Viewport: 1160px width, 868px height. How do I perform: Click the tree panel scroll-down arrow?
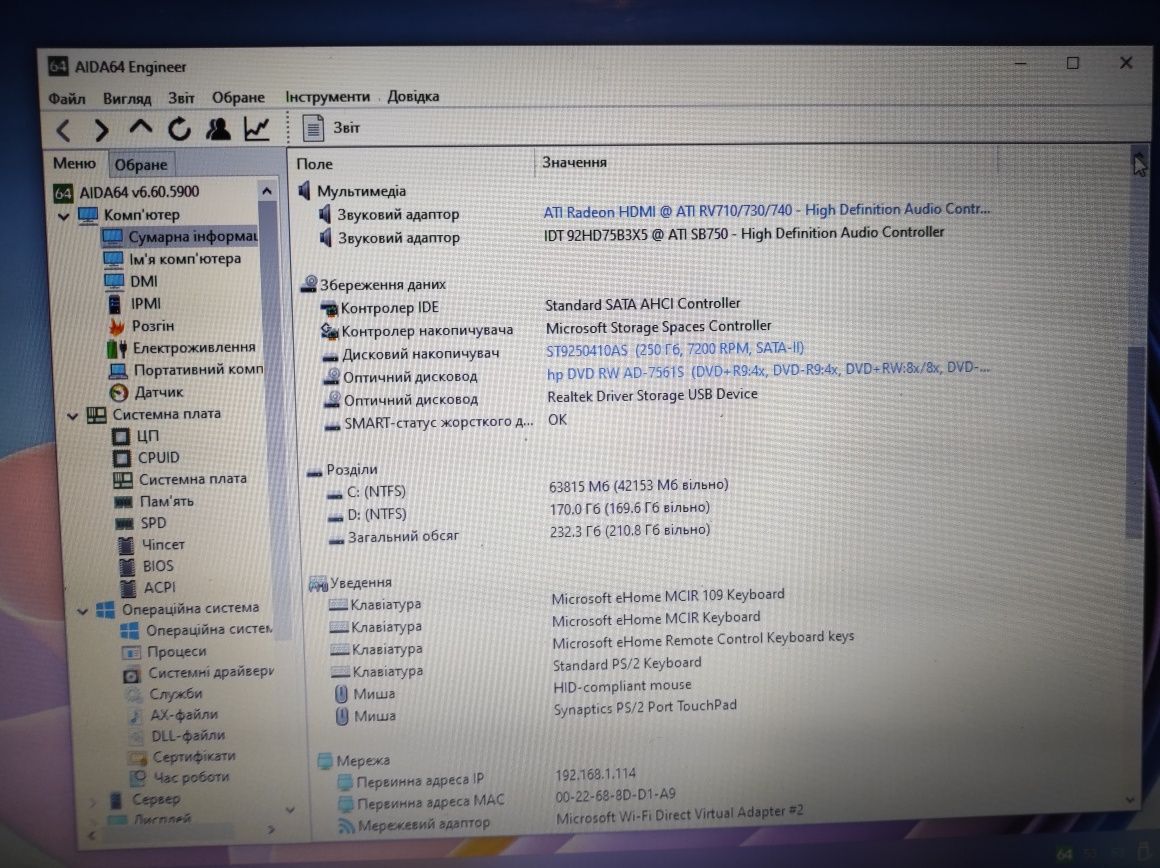pyautogui.click(x=290, y=810)
